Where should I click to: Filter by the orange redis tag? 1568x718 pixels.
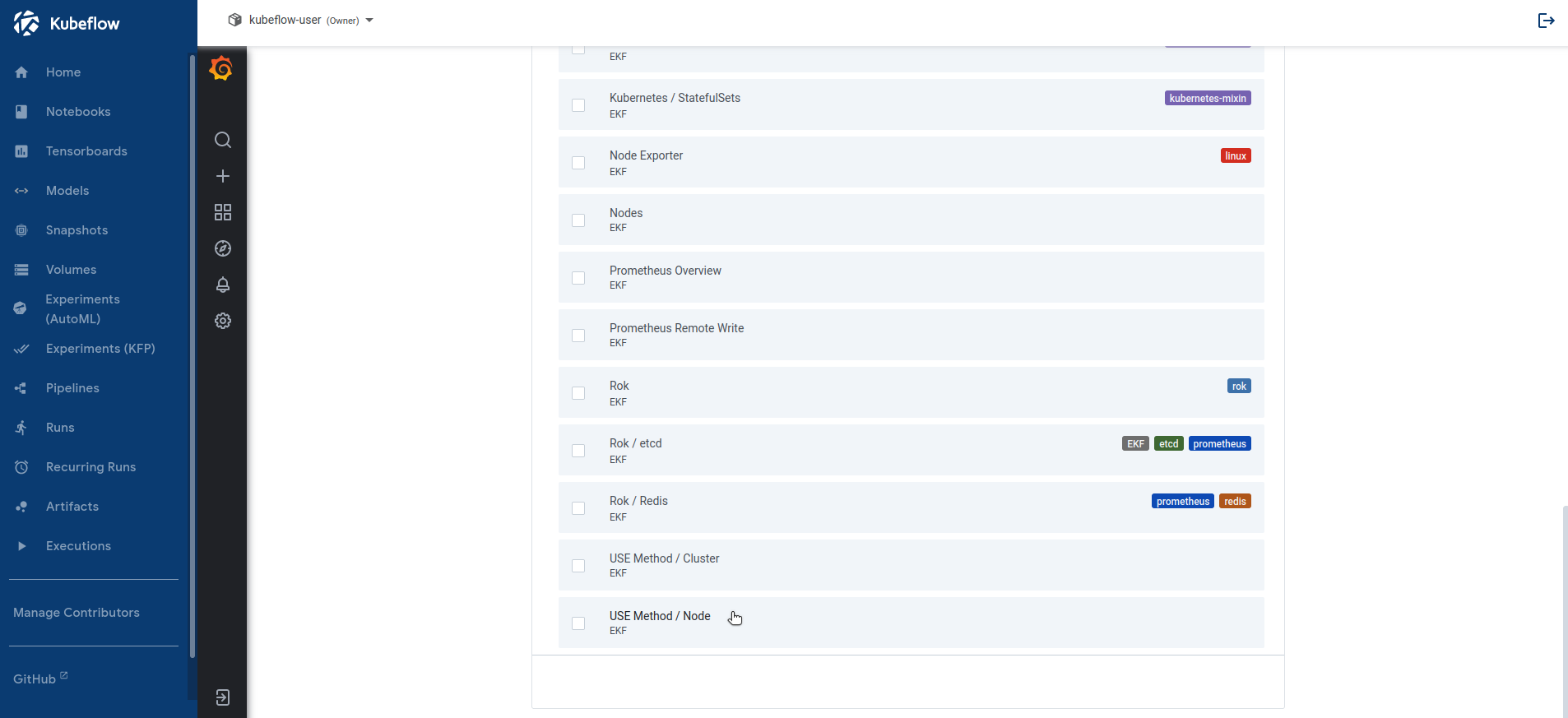point(1235,501)
